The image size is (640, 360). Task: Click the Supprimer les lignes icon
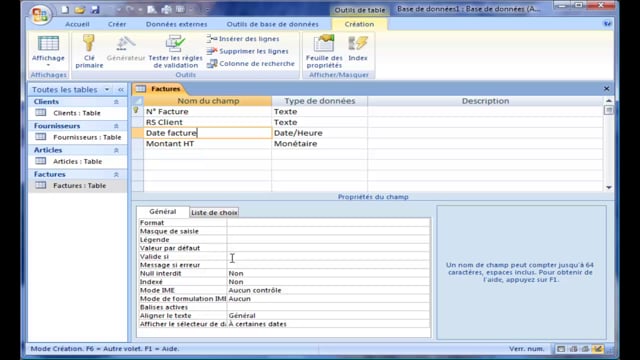tap(211, 51)
